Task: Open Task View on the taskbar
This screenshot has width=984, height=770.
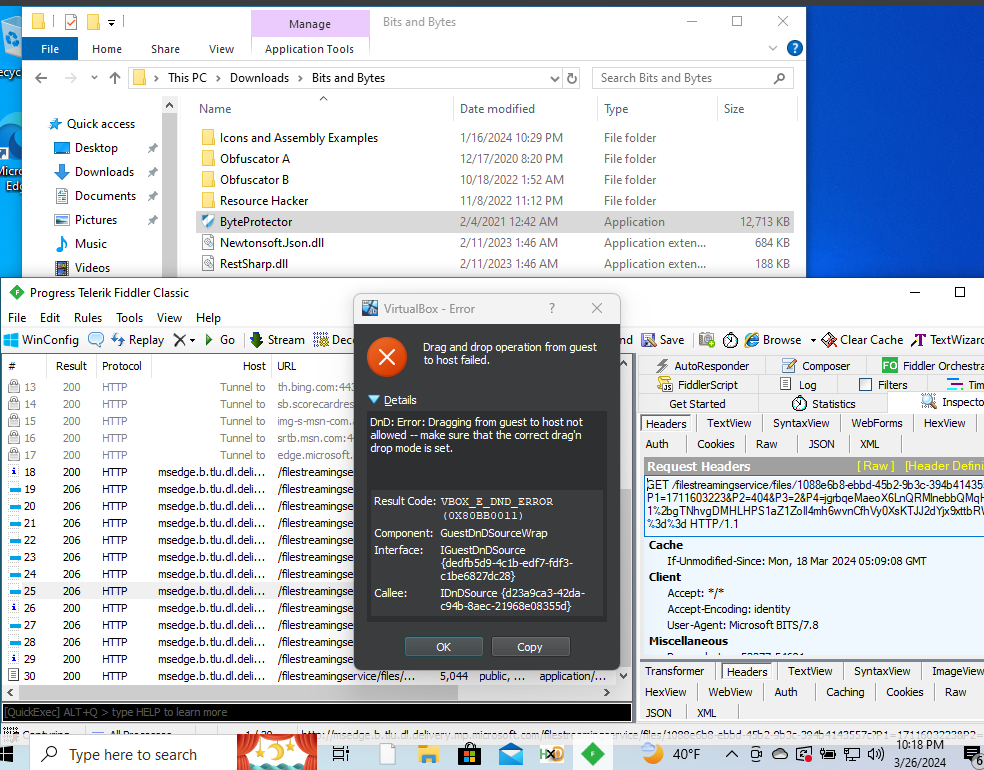Action: pyautogui.click(x=341, y=753)
